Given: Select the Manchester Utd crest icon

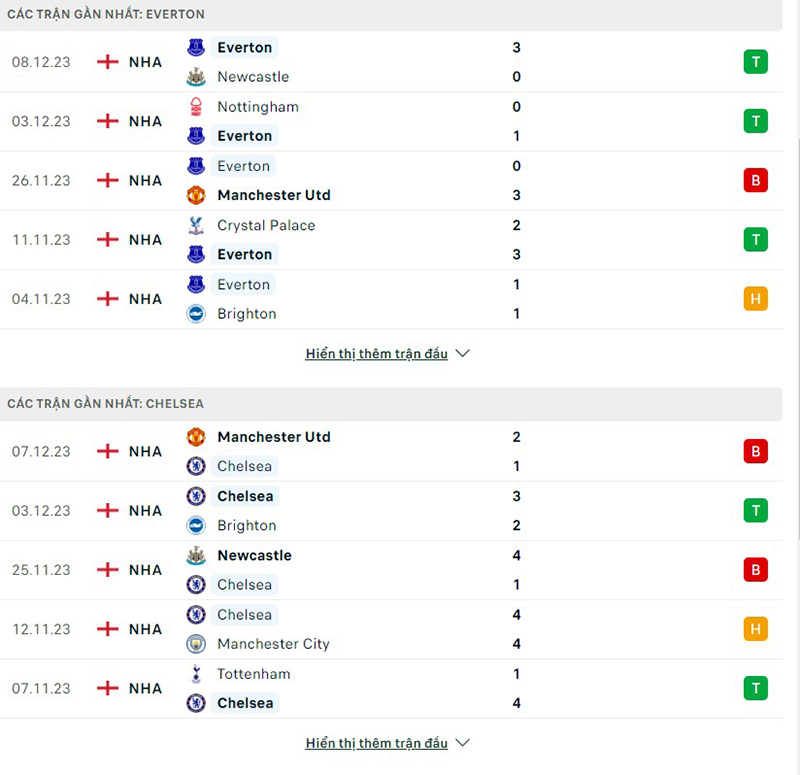Looking at the screenshot, I should point(196,195).
